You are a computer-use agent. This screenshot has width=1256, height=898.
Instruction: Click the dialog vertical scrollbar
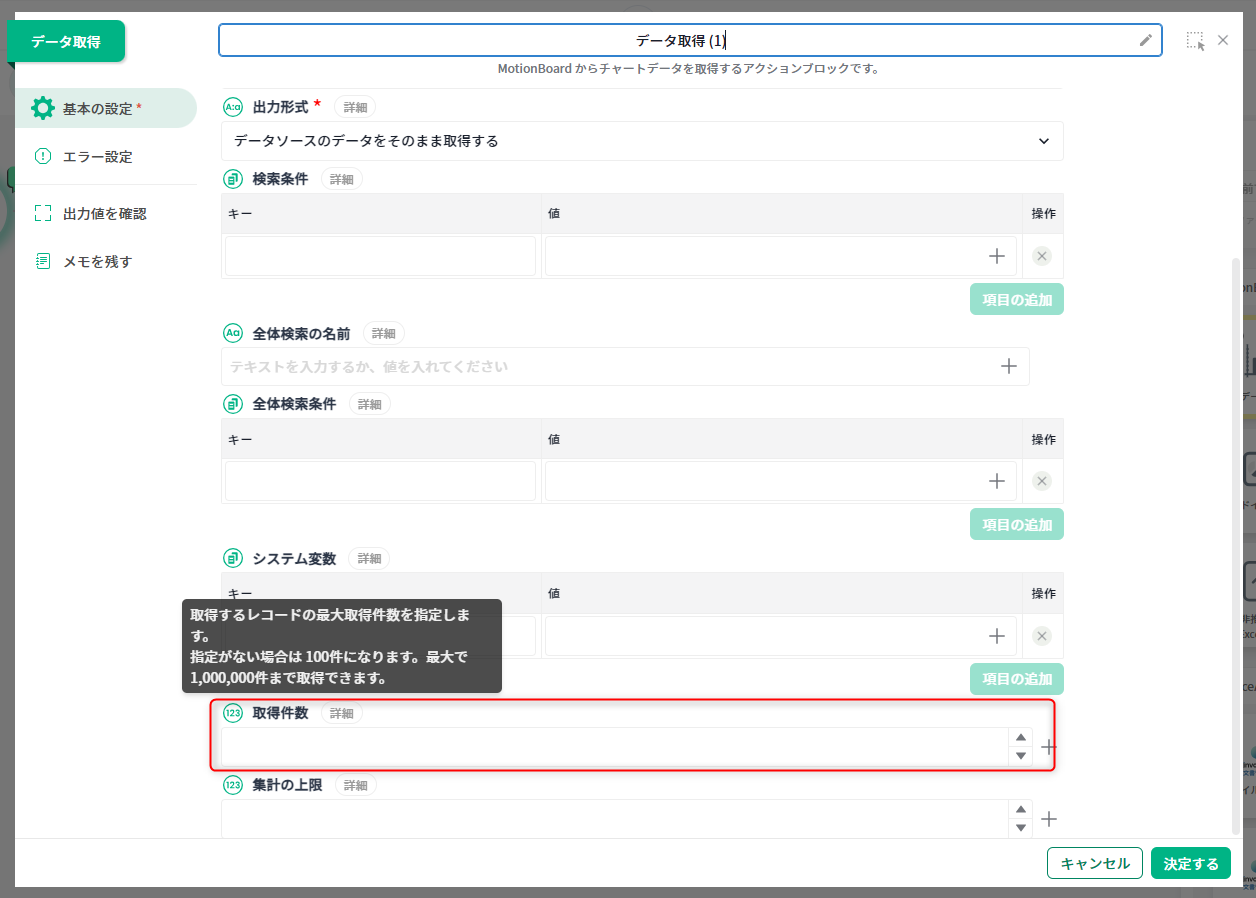click(1236, 545)
